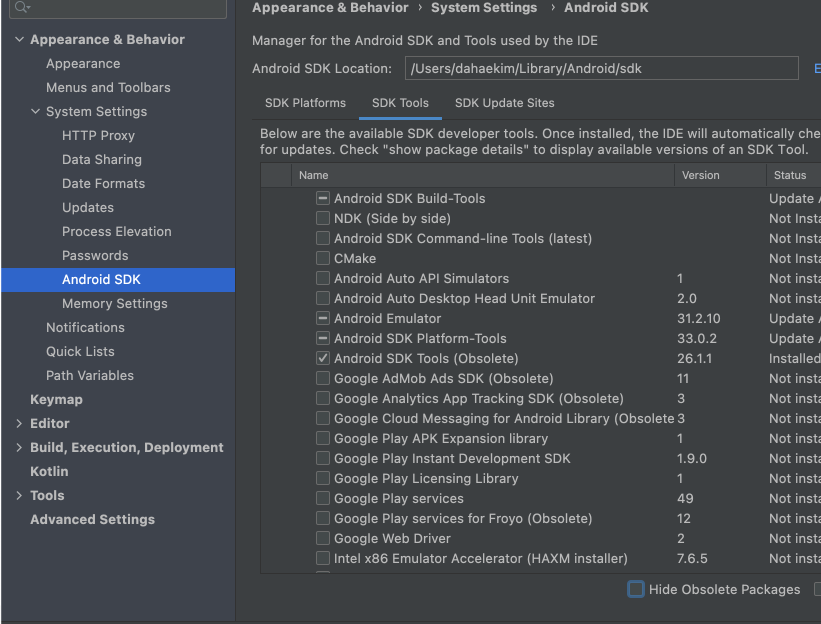
Task: Toggle Android SDK Platform-Tools checkbox
Action: pyautogui.click(x=323, y=338)
